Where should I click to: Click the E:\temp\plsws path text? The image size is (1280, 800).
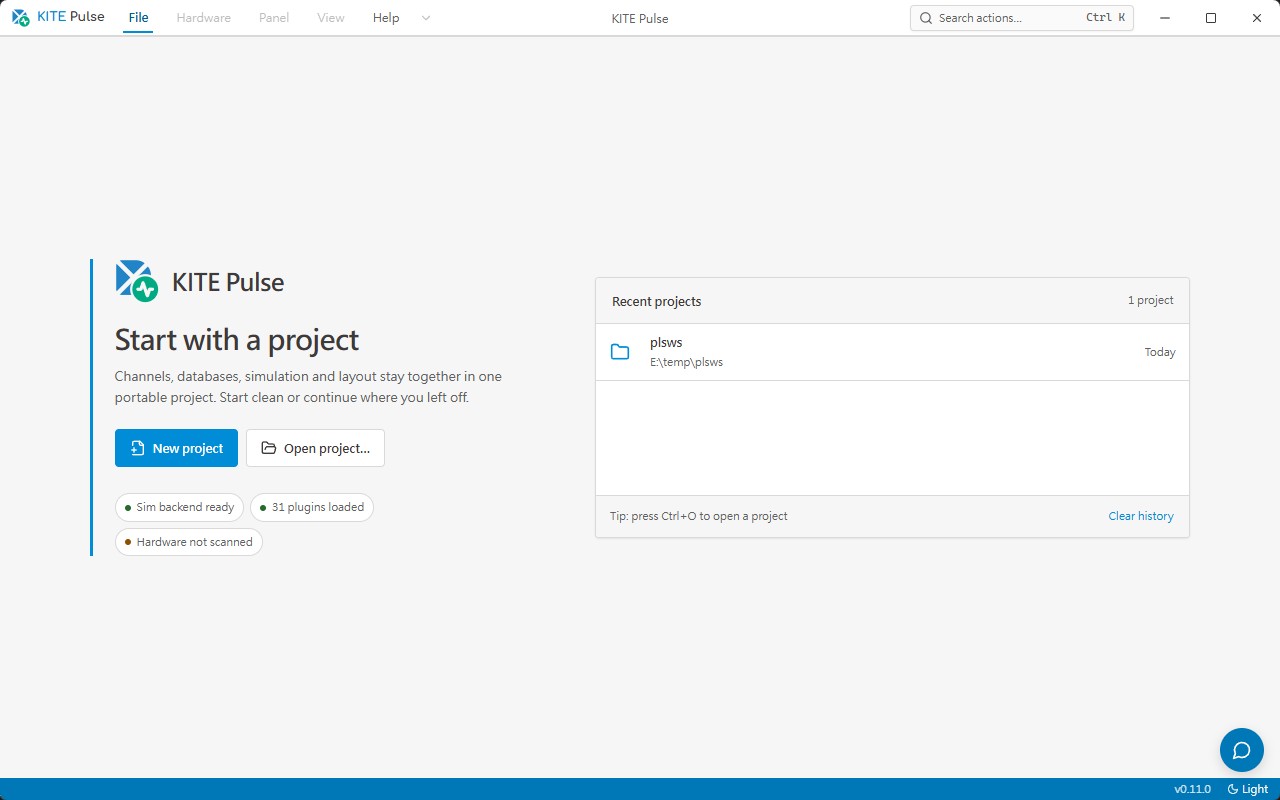[686, 362]
